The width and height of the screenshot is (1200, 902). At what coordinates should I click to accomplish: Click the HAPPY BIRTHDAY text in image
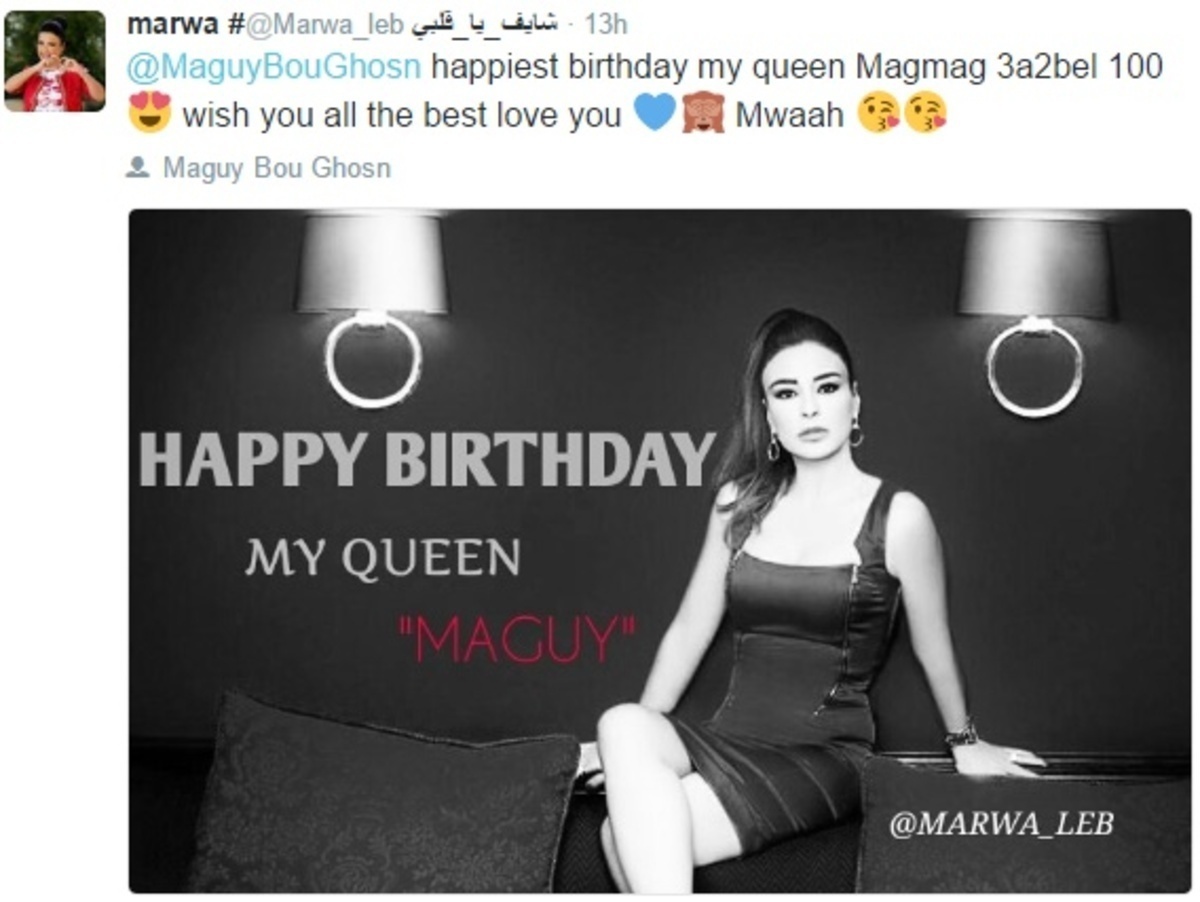pos(427,461)
